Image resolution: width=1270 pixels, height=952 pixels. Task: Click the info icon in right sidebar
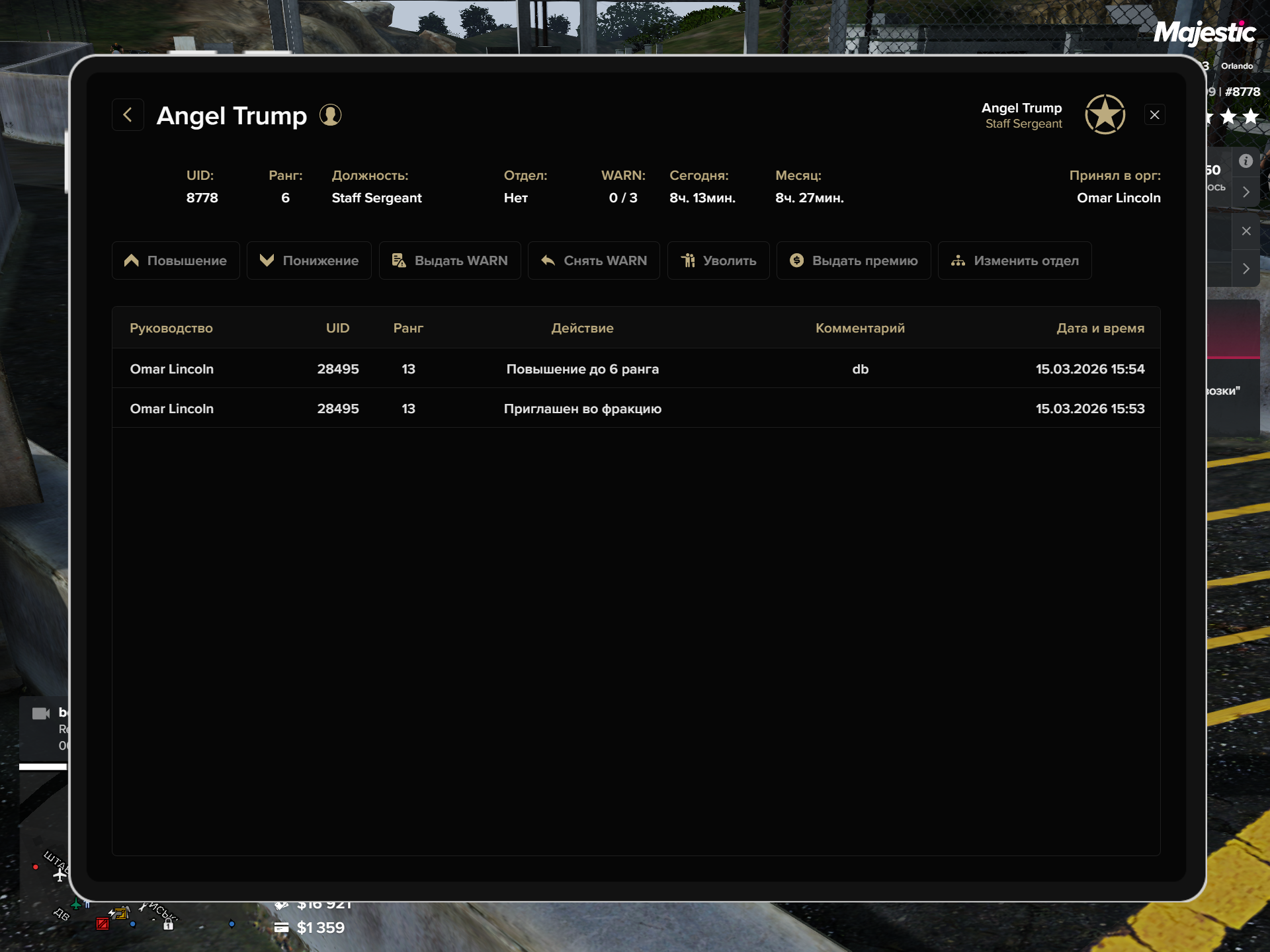(x=1246, y=161)
